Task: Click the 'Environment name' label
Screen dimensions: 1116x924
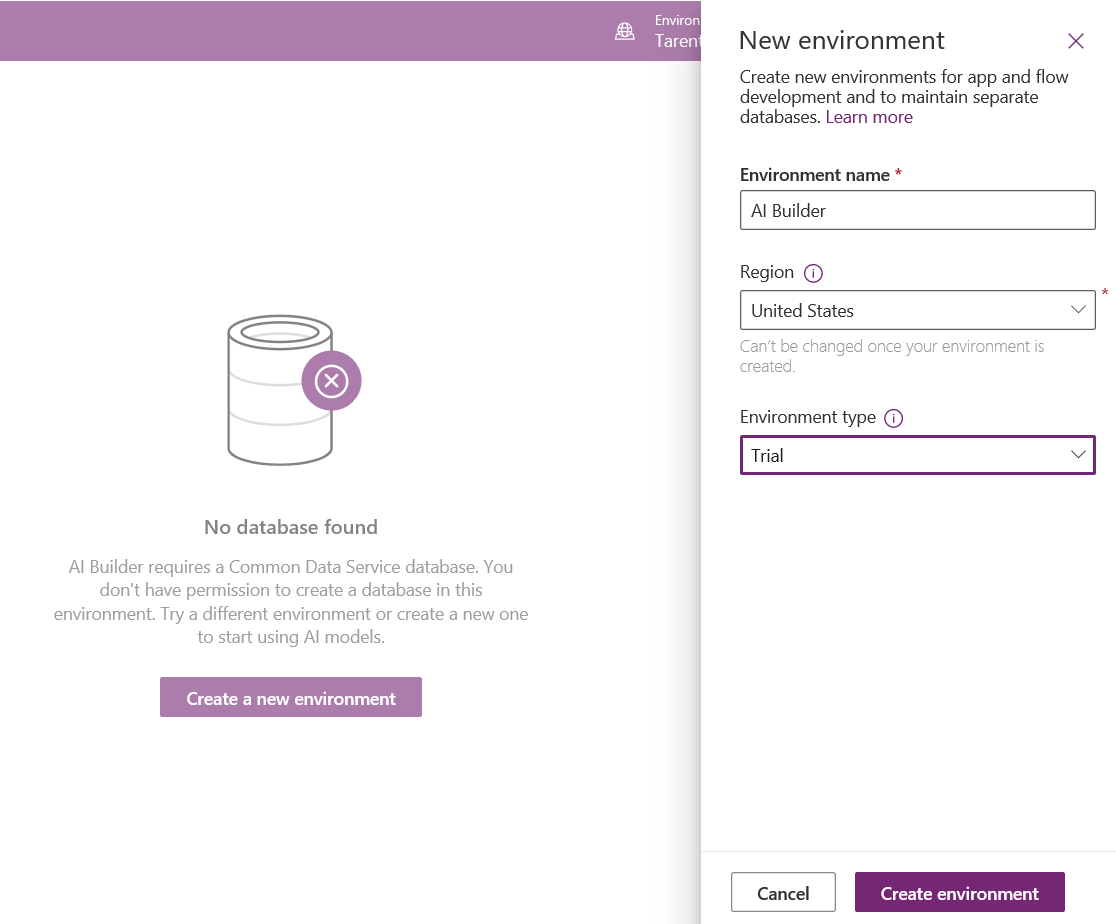Action: 815,175
